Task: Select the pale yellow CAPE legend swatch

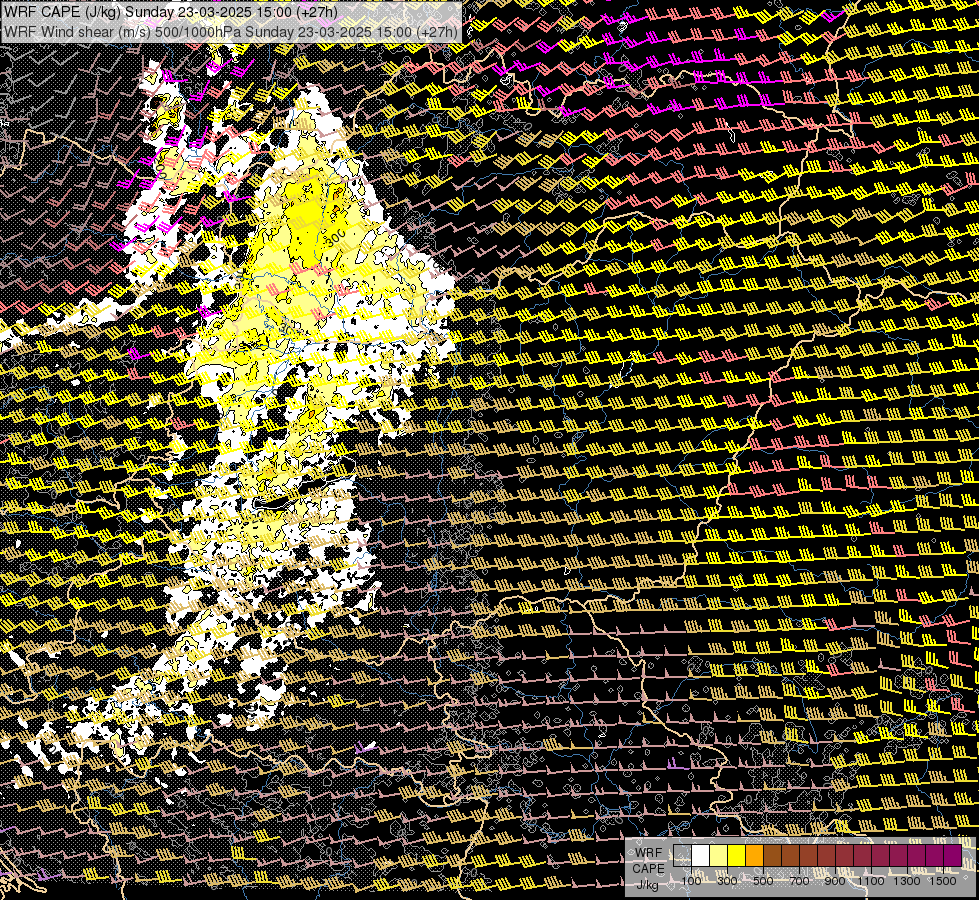Action: pyautogui.click(x=719, y=856)
